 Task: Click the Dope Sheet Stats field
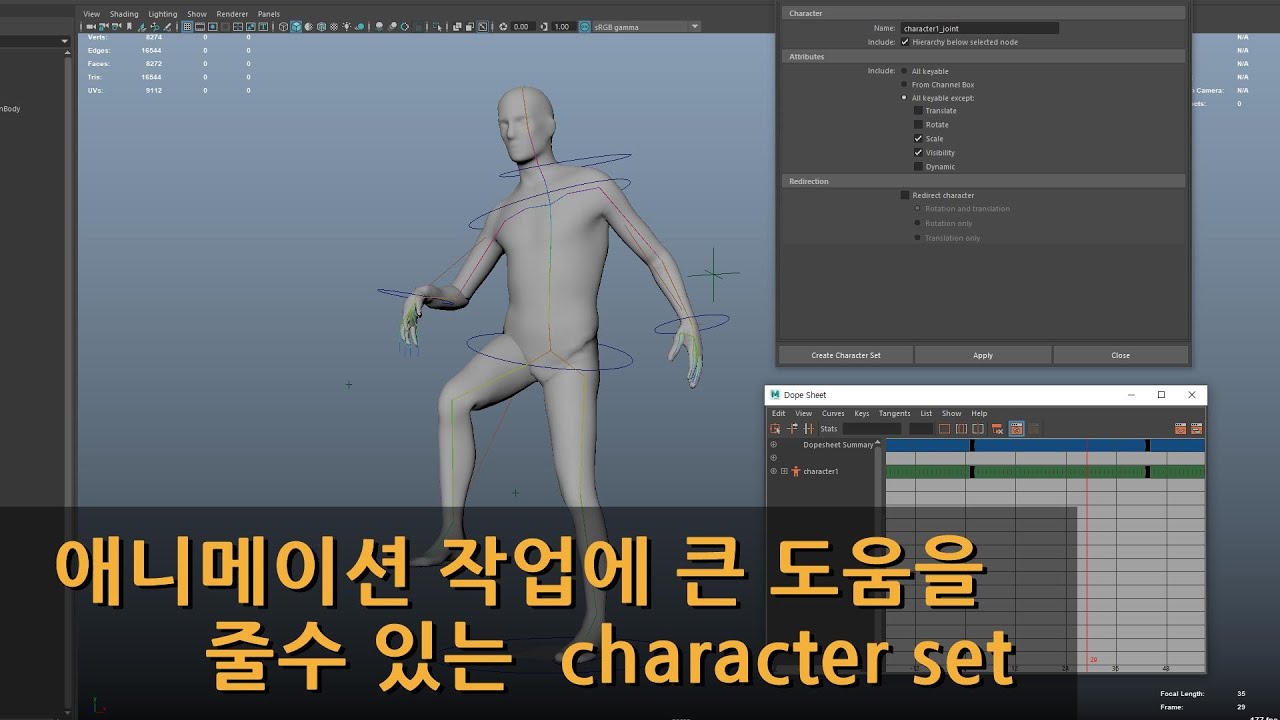[872, 429]
